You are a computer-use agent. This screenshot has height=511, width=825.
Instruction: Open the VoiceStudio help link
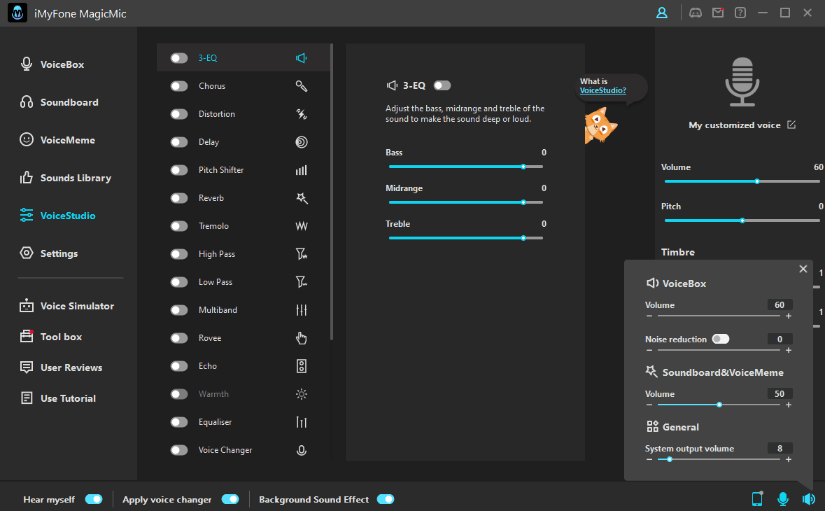(603, 91)
